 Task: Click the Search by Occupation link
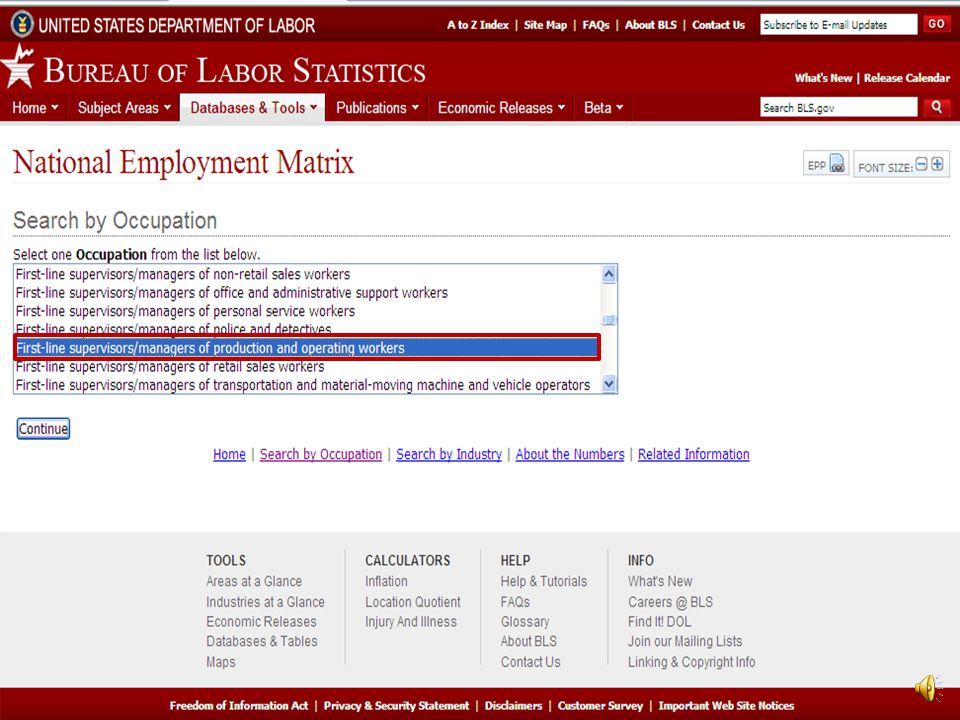[x=321, y=454]
